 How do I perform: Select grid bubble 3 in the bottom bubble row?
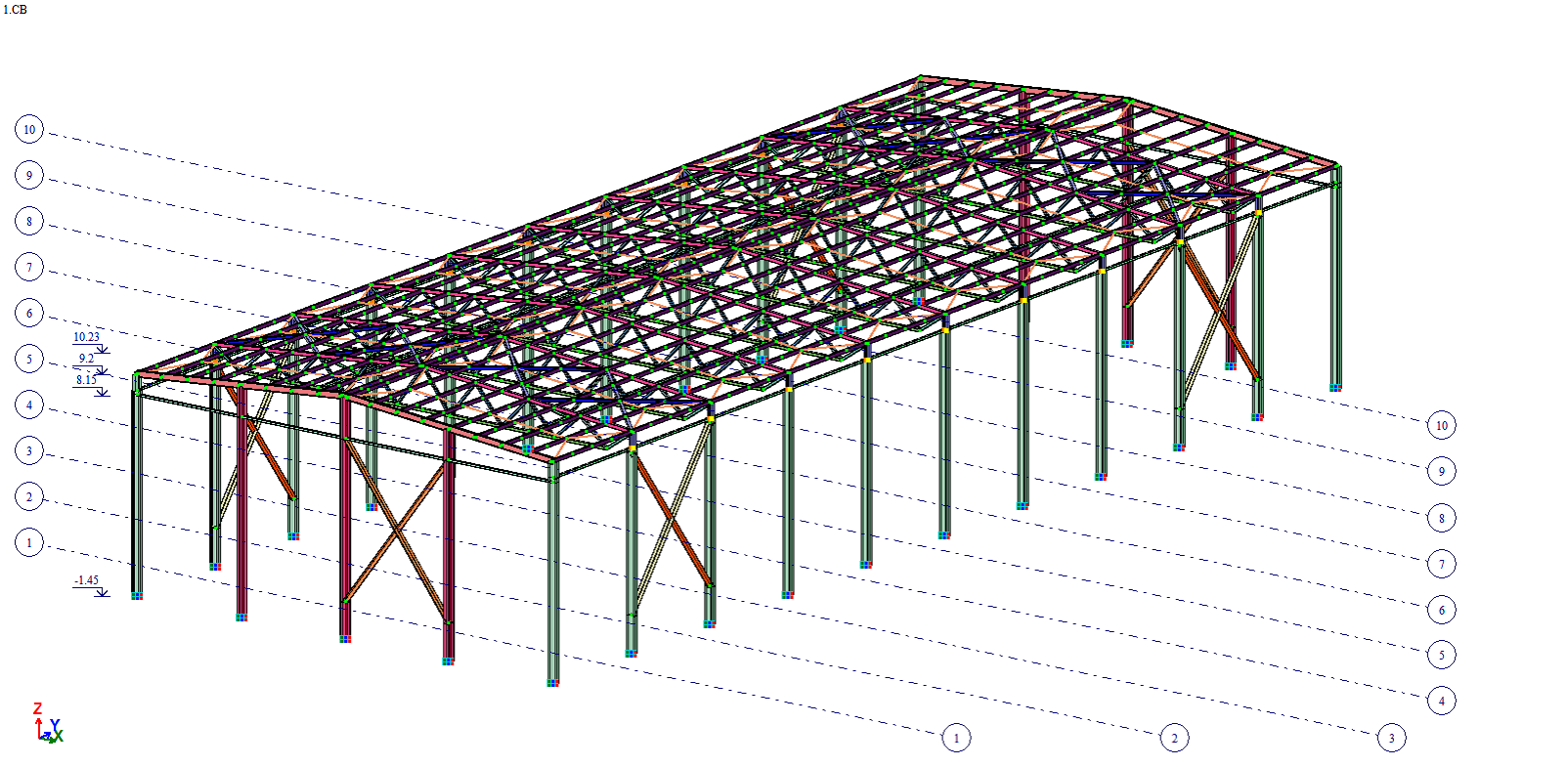tap(1391, 738)
